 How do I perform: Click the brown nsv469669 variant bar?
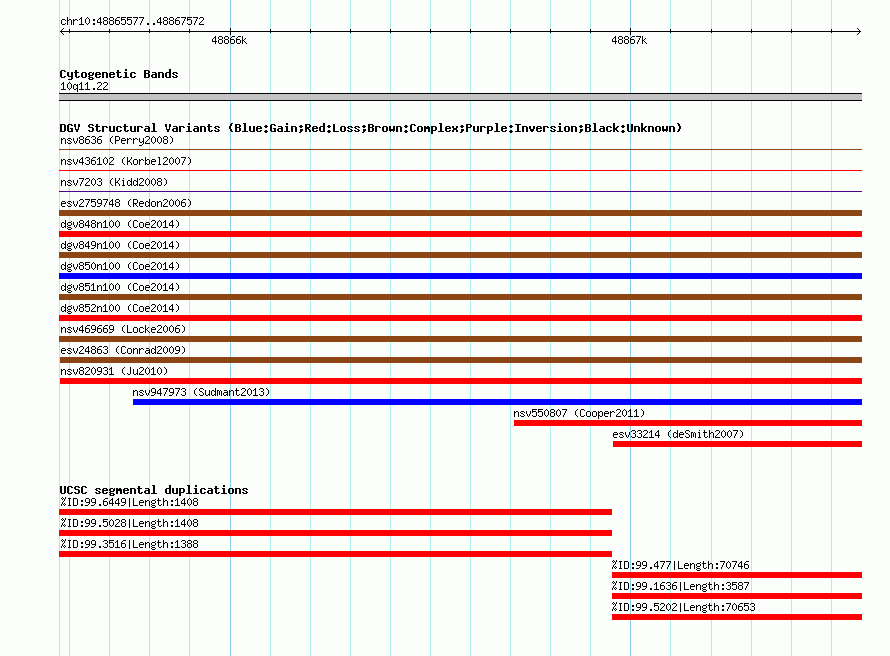click(x=460, y=339)
